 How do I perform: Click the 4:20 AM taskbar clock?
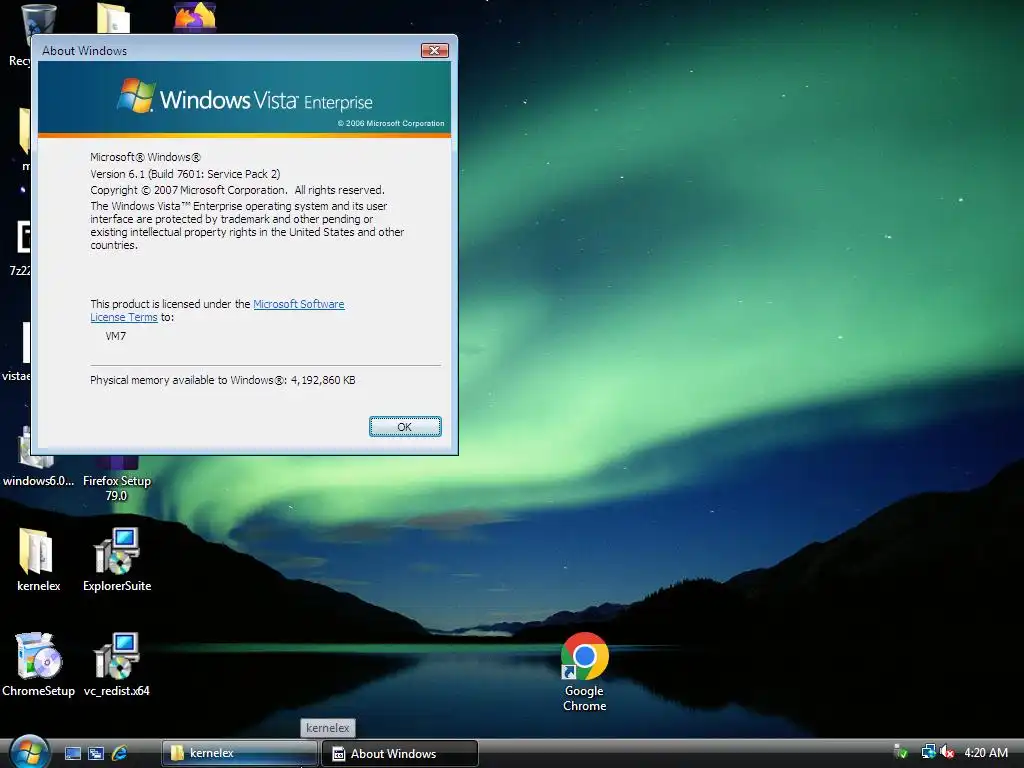pos(986,752)
